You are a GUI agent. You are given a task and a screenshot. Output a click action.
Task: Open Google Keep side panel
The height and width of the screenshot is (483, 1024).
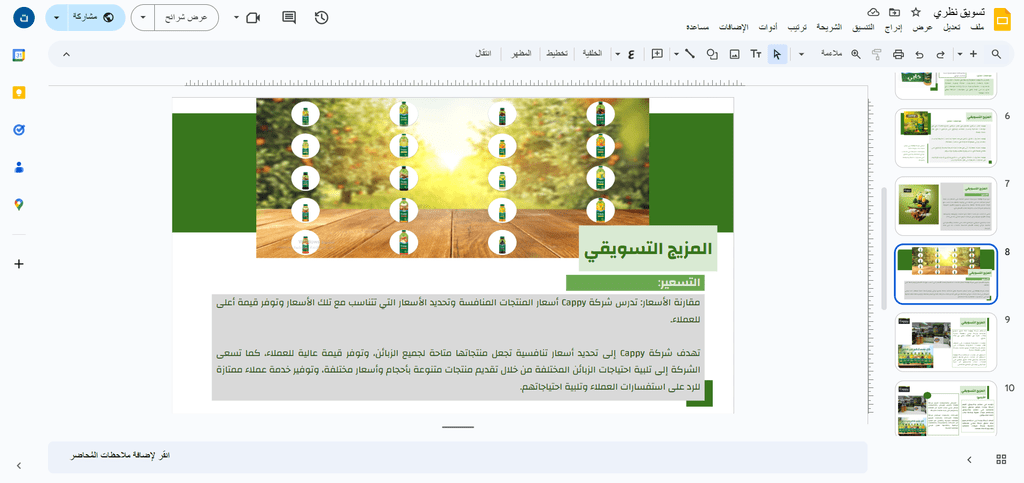(19, 93)
